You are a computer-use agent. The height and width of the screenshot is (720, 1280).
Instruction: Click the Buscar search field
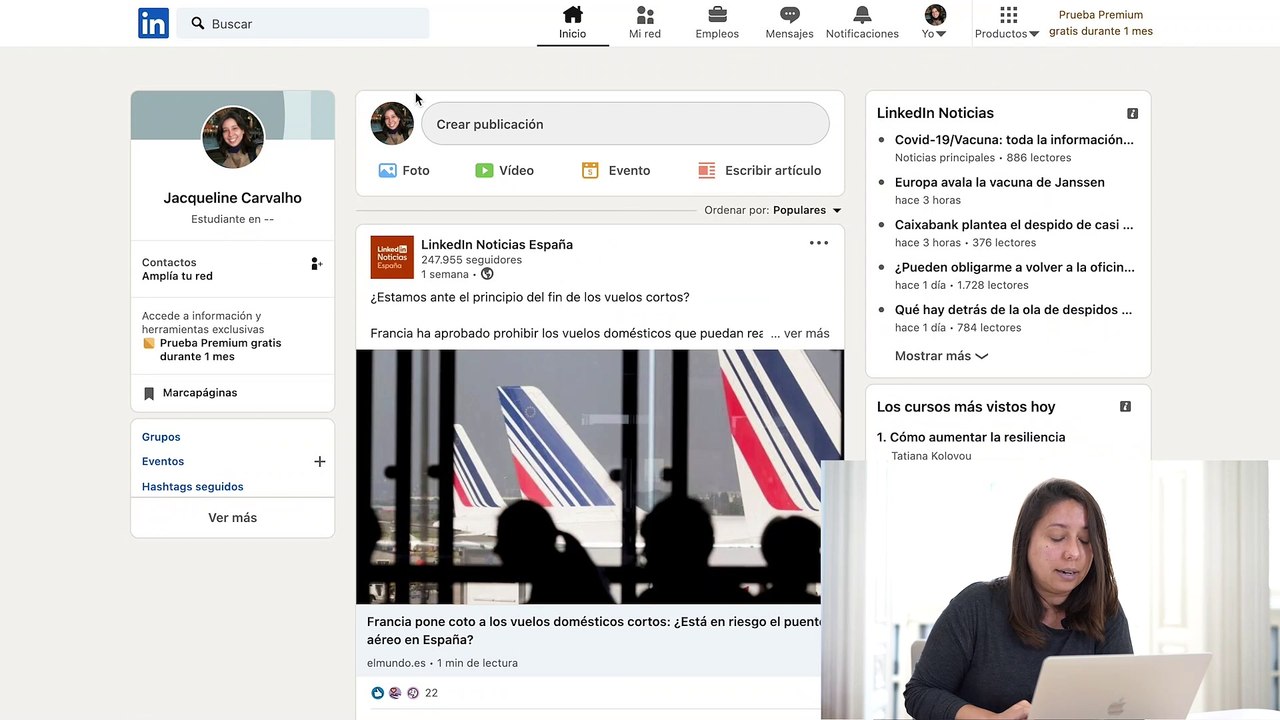(x=304, y=23)
